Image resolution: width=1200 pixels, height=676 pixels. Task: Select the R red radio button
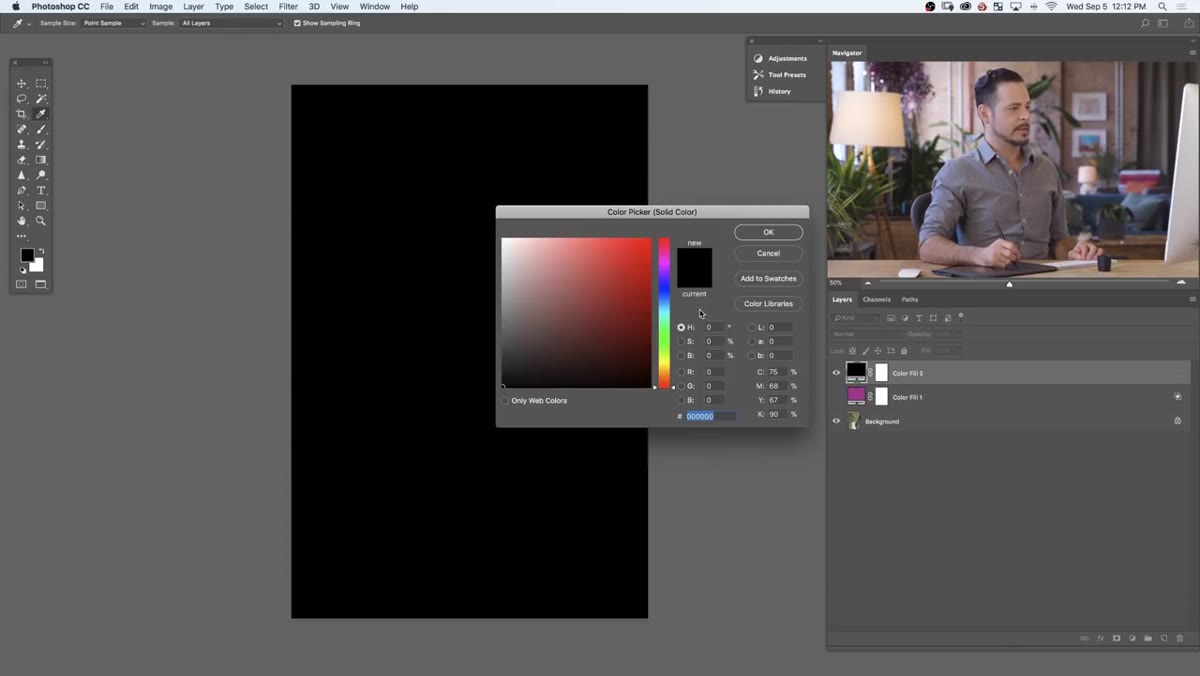tap(681, 372)
